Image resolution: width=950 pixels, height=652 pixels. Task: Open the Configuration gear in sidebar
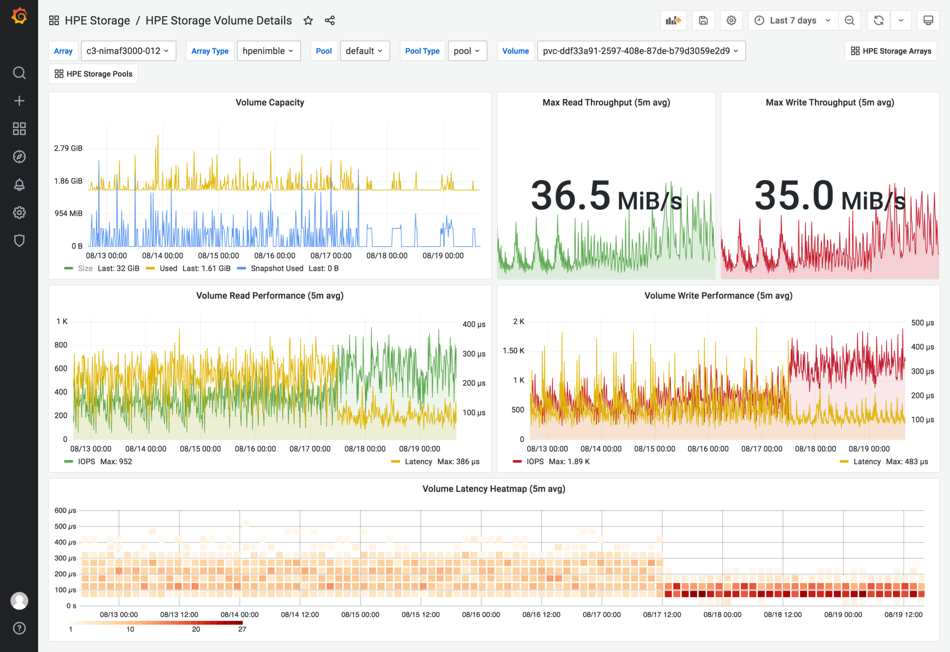(19, 213)
